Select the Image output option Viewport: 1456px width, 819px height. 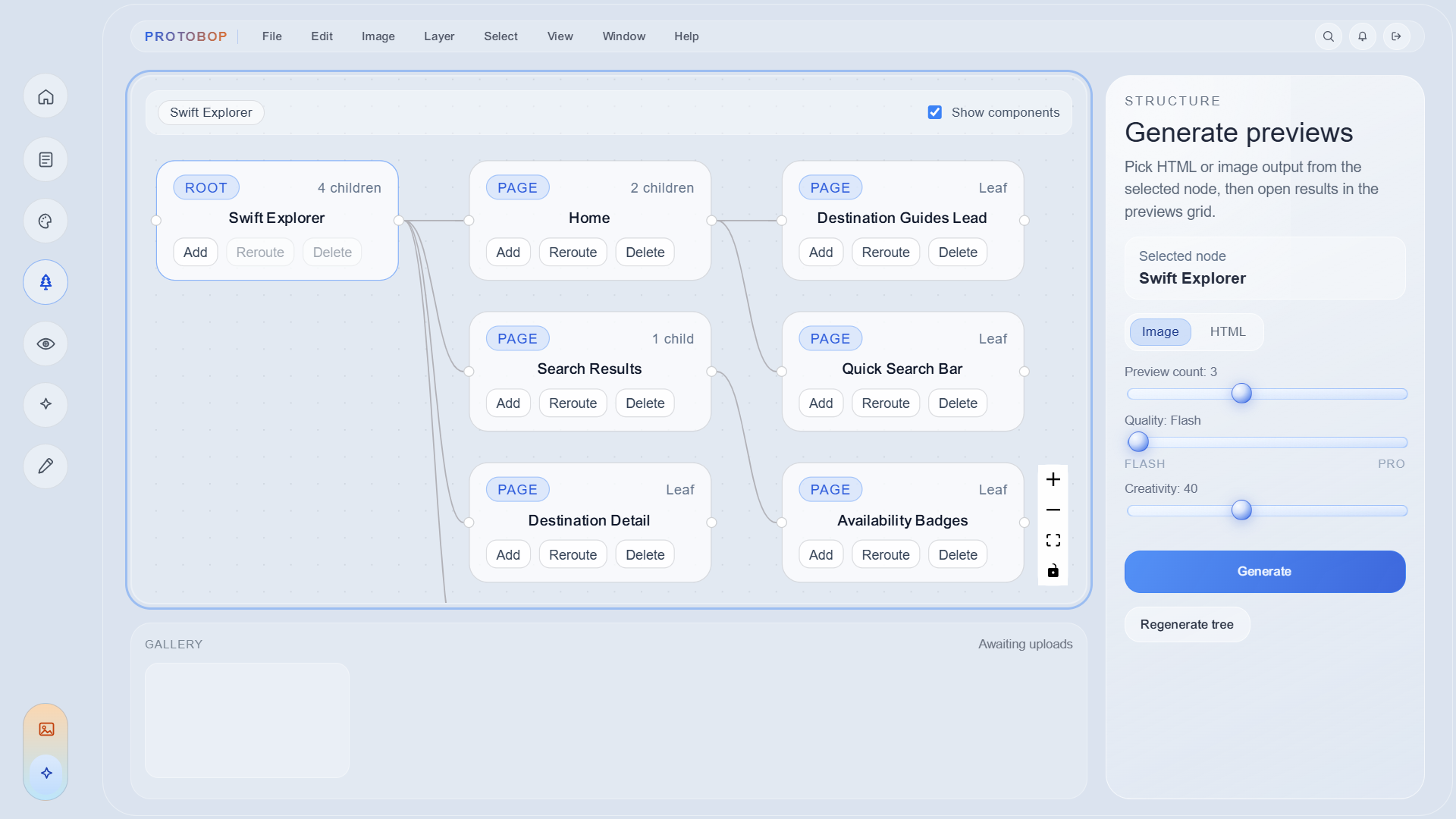tap(1159, 332)
